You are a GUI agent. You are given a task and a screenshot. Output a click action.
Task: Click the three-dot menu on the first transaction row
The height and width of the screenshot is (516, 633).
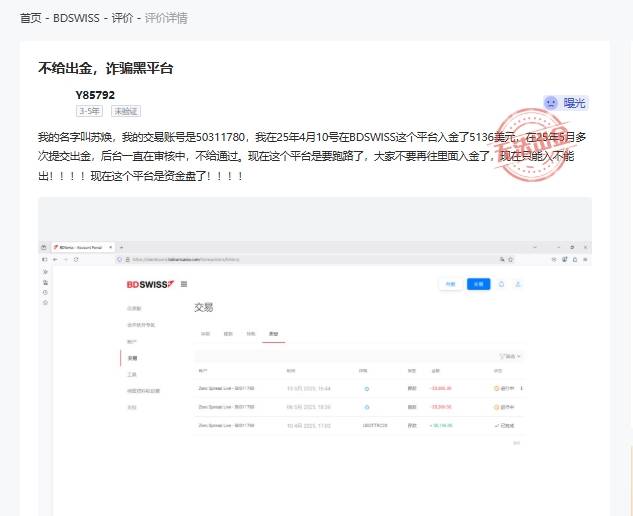522,388
